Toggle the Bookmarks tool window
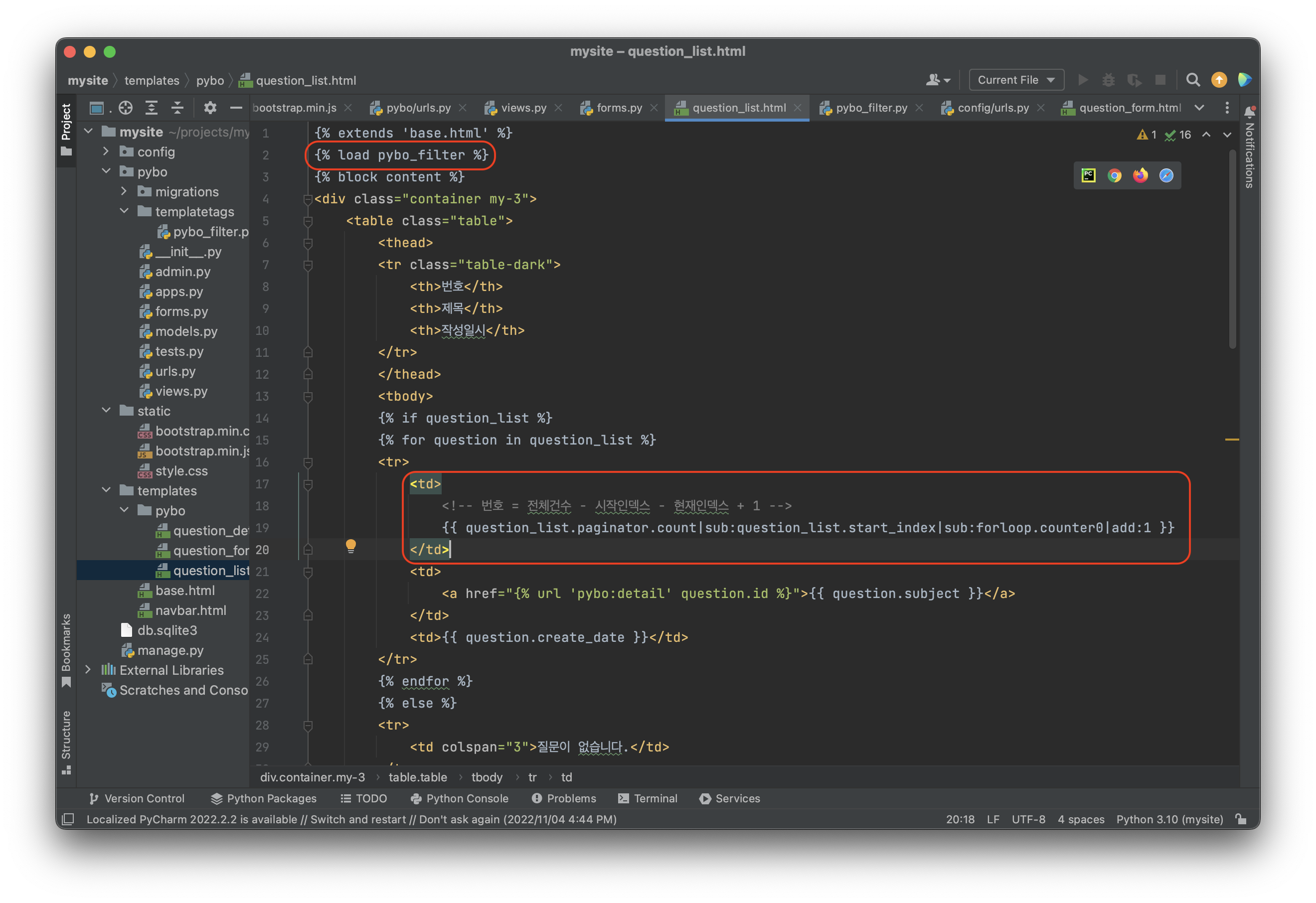This screenshot has height=903, width=1316. click(x=66, y=650)
